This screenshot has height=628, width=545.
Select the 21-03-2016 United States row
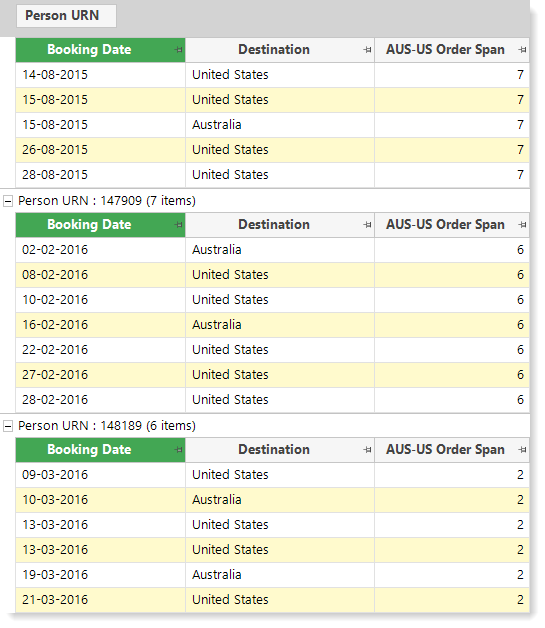tap(272, 600)
